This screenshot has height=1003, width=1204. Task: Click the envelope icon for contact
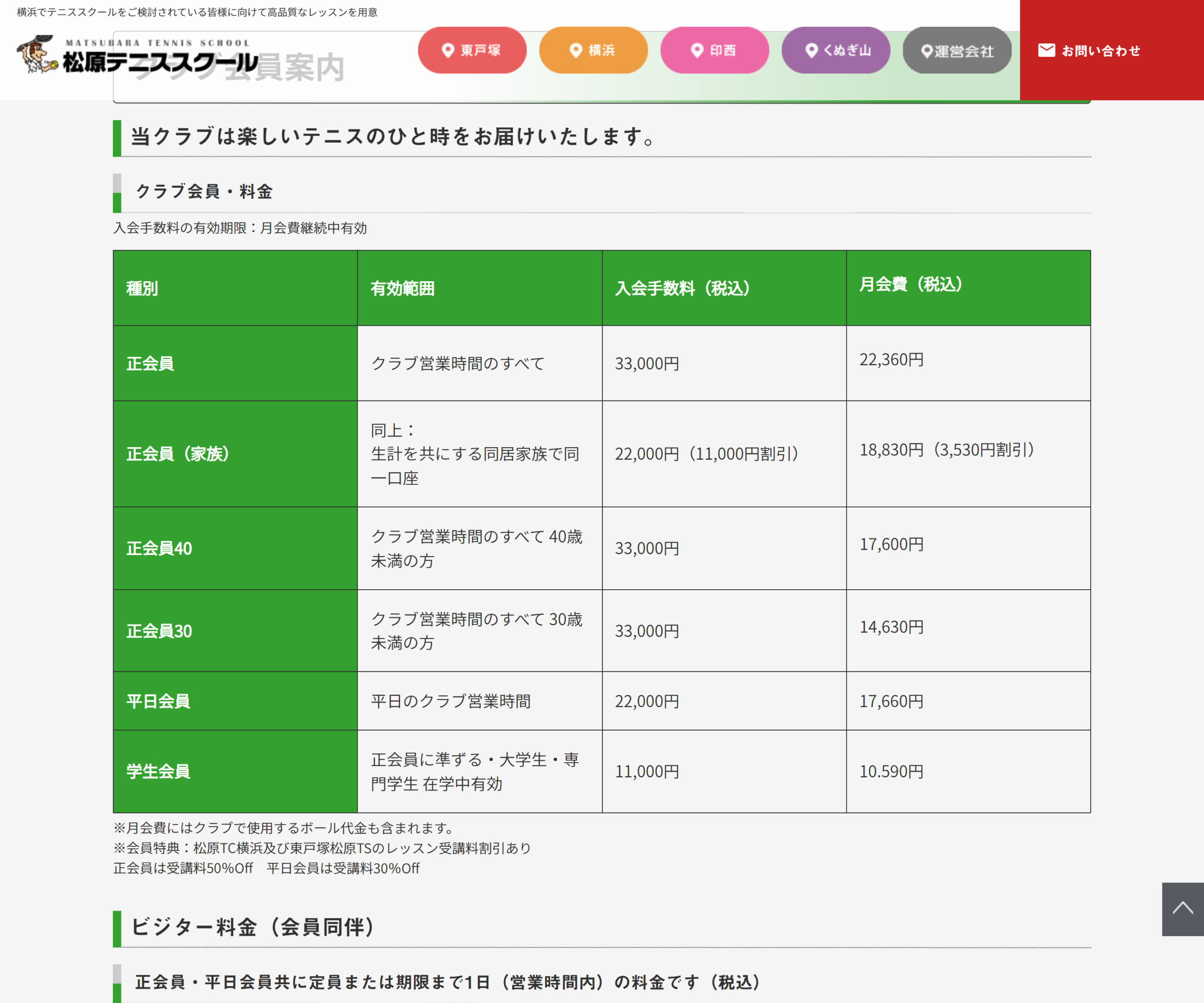pos(1046,50)
